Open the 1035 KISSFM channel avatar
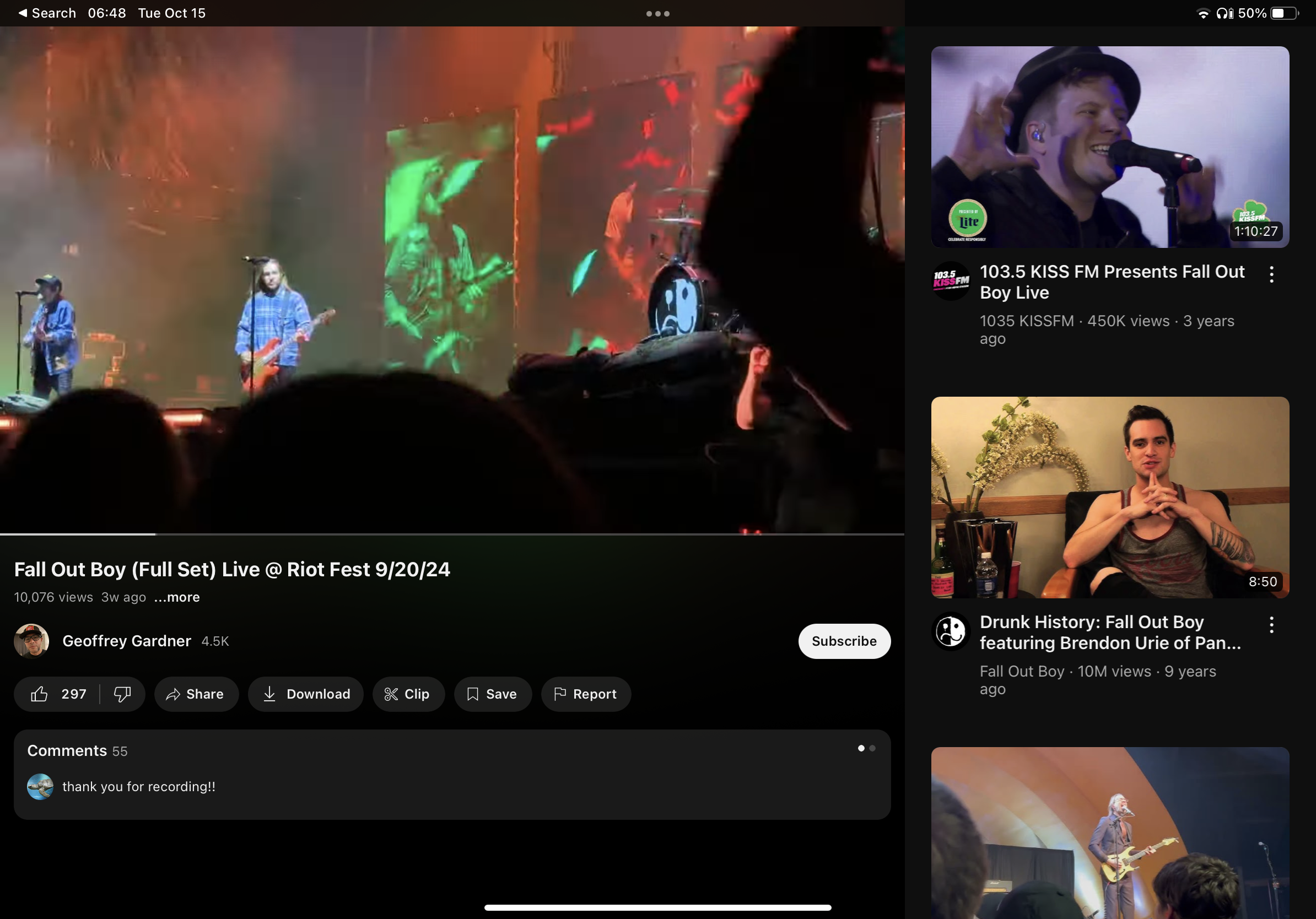Viewport: 1316px width, 919px height. pyautogui.click(x=951, y=281)
